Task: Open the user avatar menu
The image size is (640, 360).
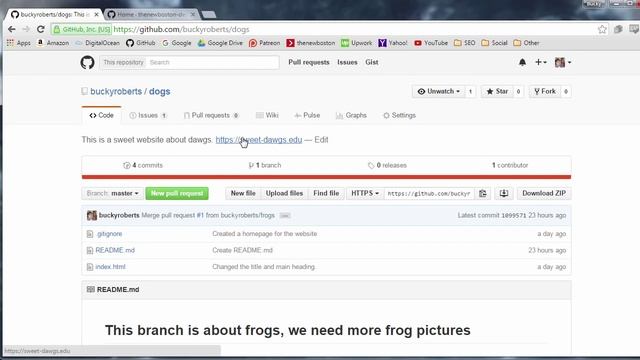Action: pos(562,62)
